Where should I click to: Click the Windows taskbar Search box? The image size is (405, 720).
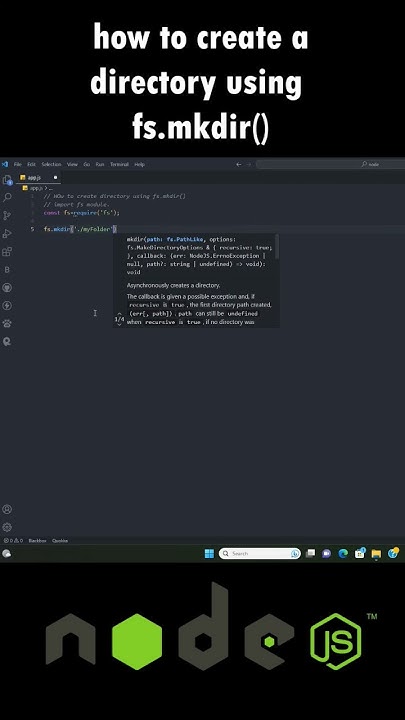tap(259, 553)
